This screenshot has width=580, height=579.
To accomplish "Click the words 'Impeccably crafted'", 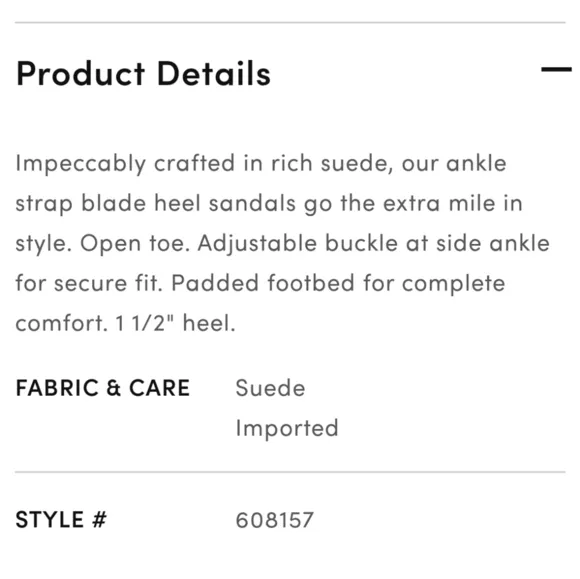I will 125,164.
